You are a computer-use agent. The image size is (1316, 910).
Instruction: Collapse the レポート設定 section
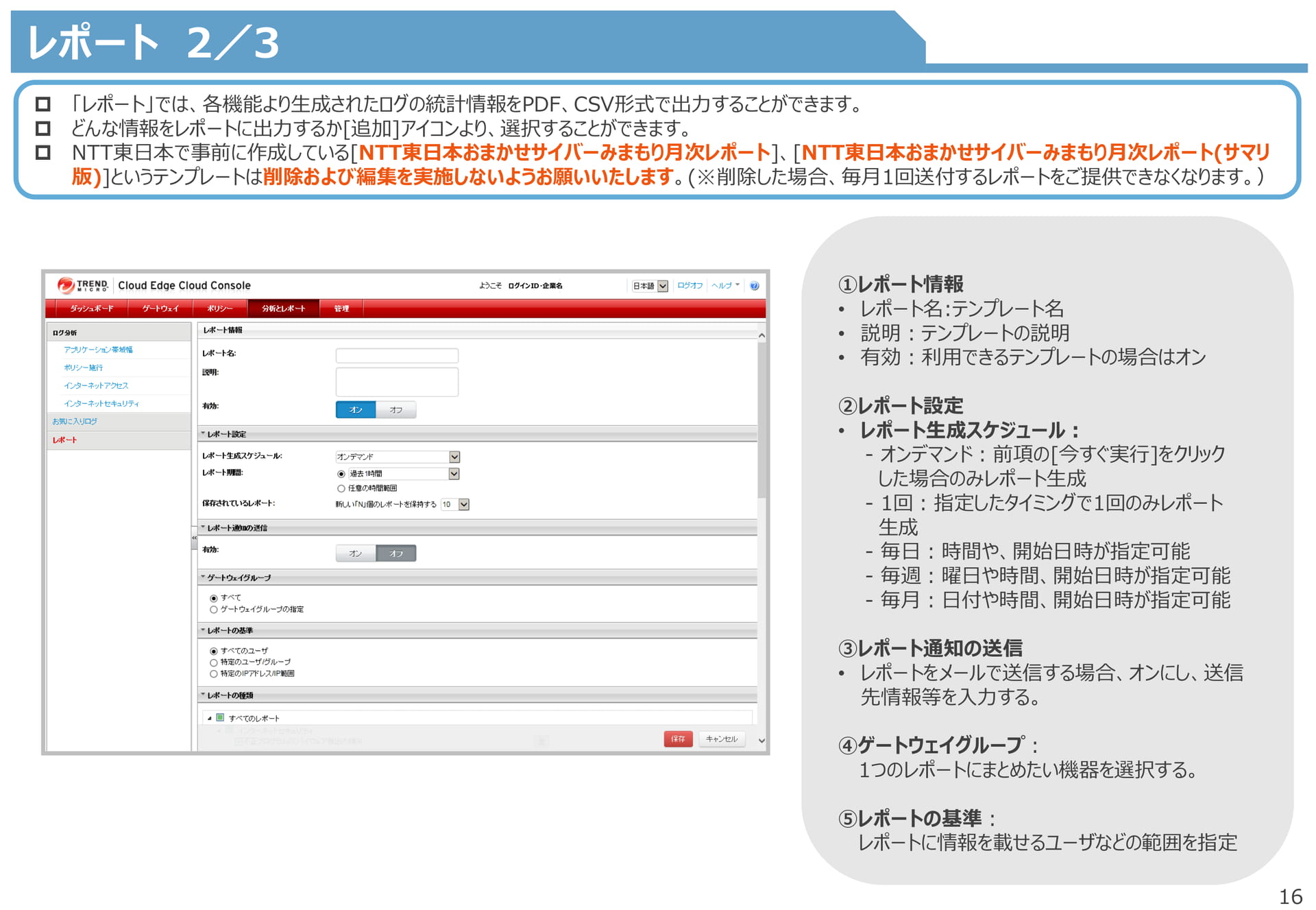pos(203,434)
